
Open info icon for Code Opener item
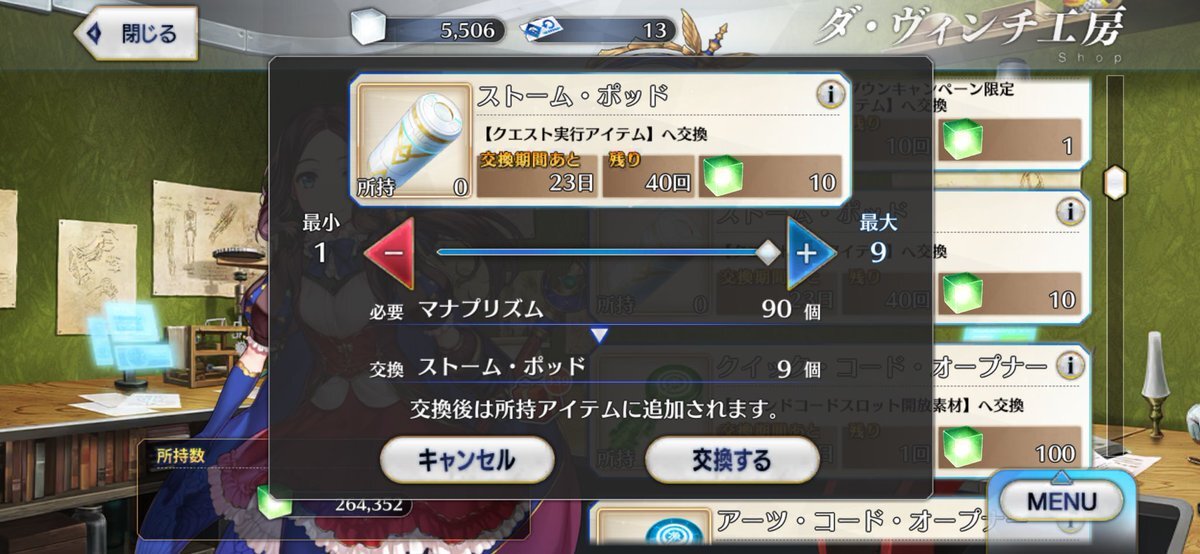1070,365
